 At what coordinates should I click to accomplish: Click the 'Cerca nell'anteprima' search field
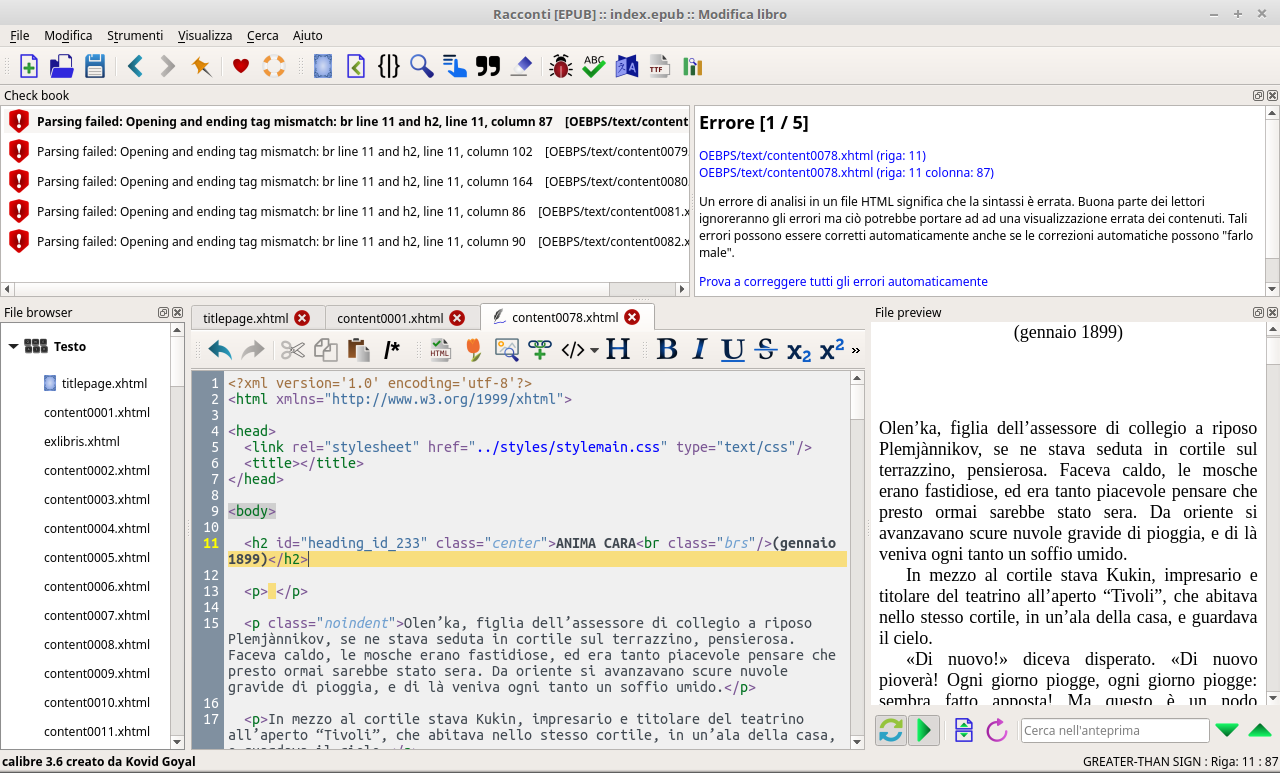(1114, 731)
